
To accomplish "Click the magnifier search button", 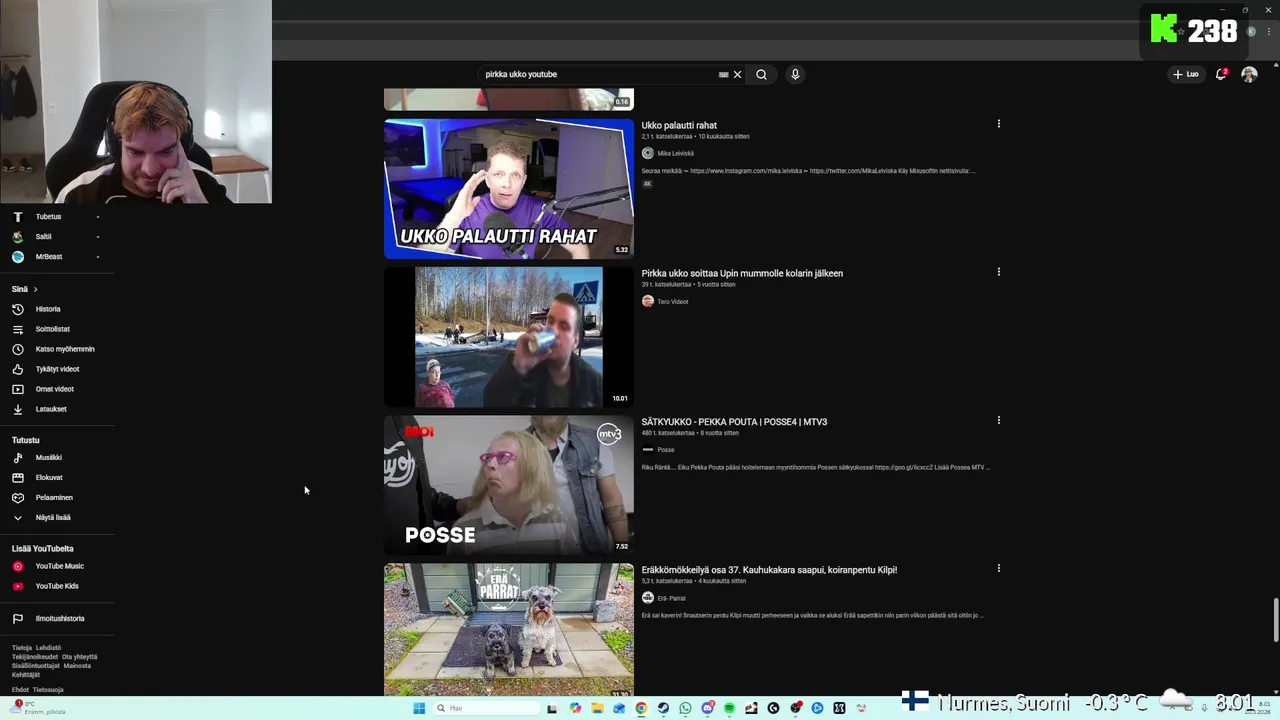I will point(761,74).
